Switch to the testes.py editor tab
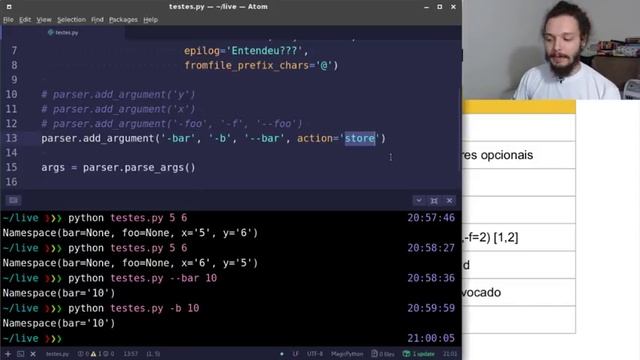The width and height of the screenshot is (640, 360). (x=63, y=32)
